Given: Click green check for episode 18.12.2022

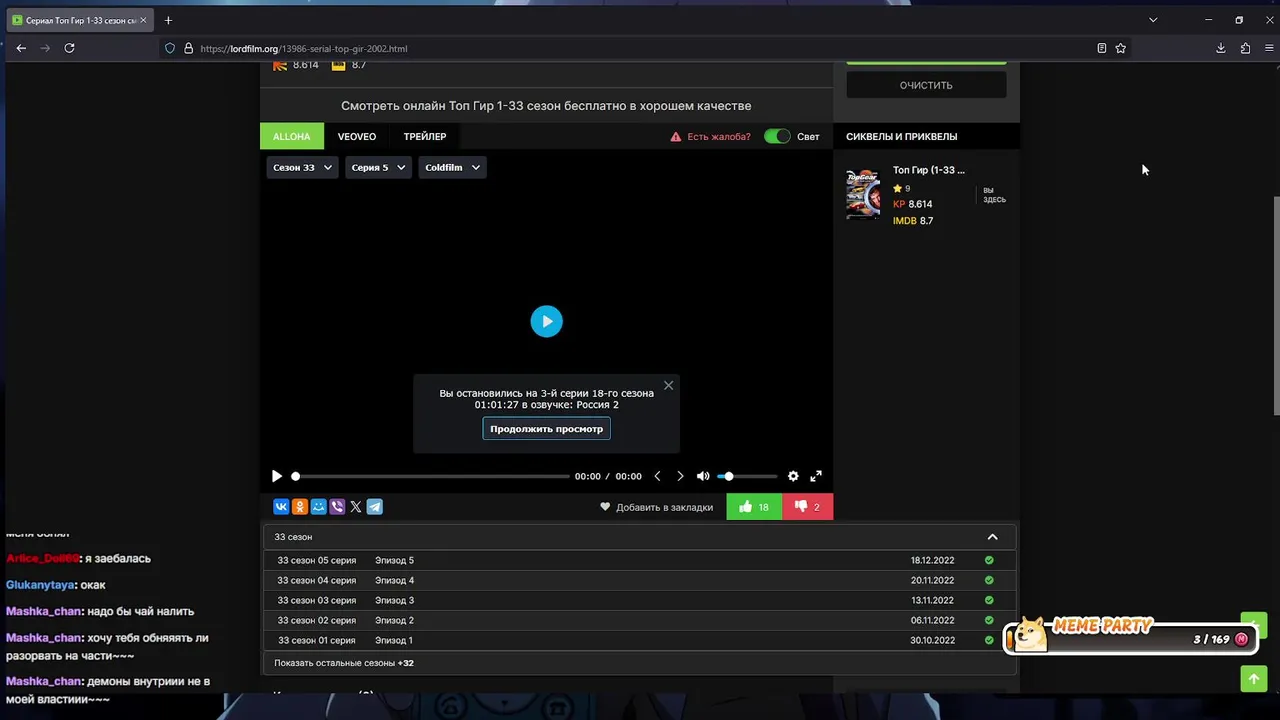Looking at the screenshot, I should point(989,560).
